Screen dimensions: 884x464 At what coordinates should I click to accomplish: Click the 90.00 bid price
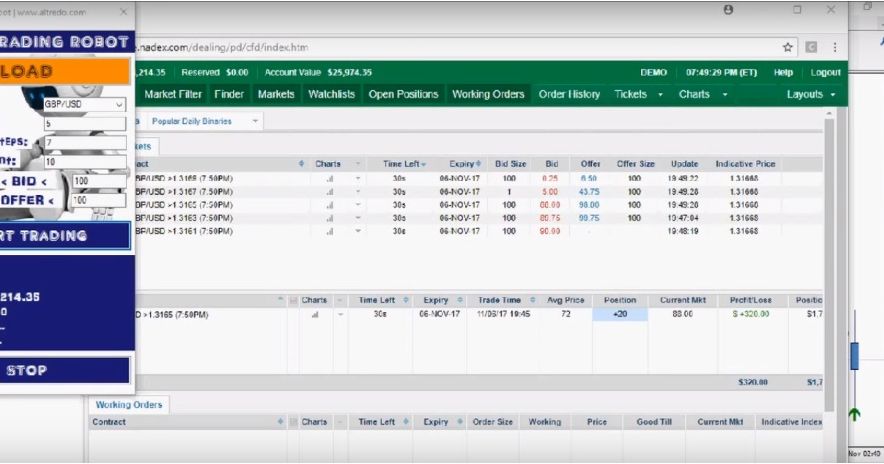(x=550, y=231)
